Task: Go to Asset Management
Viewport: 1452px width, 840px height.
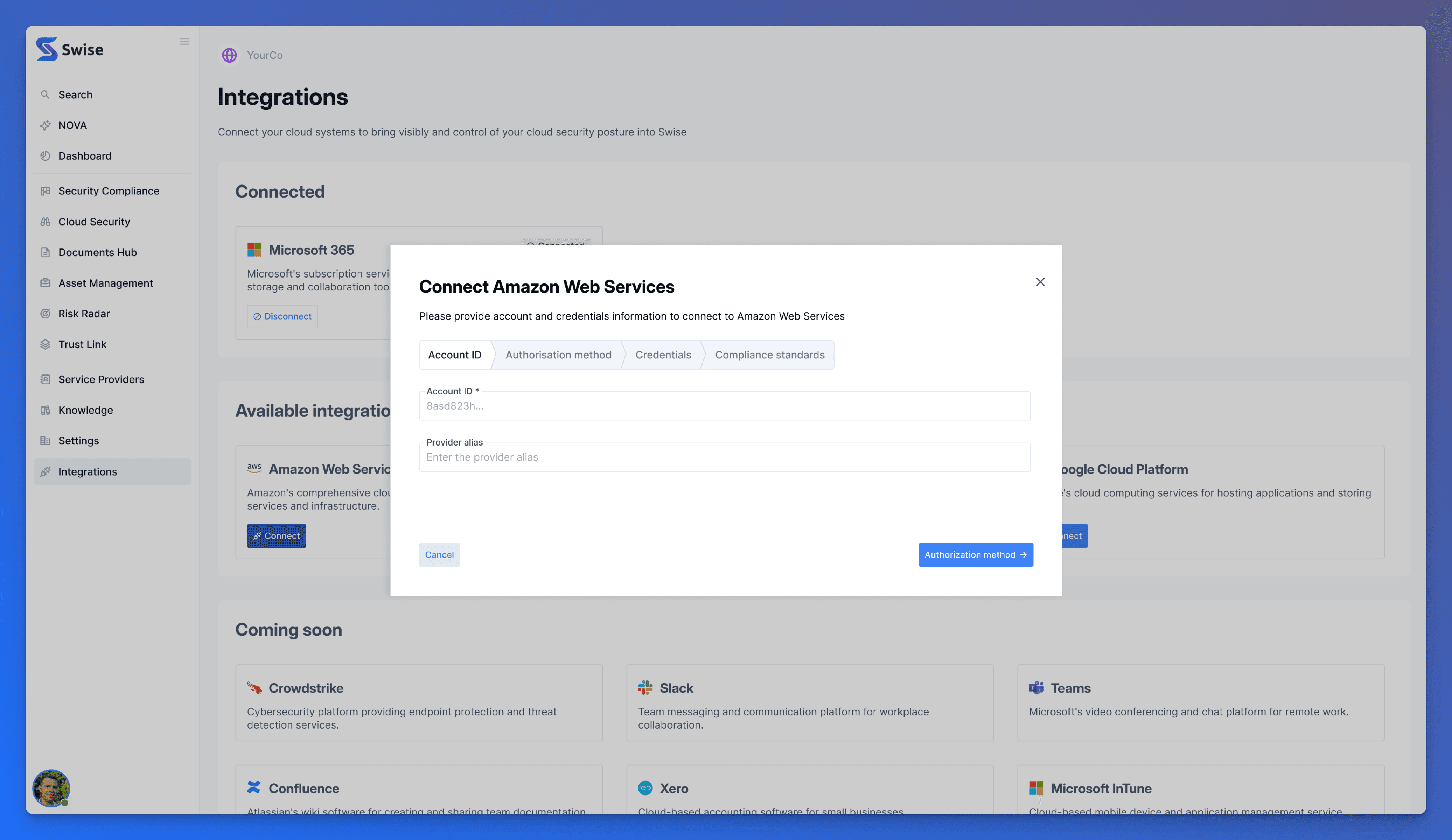Action: pos(112,283)
